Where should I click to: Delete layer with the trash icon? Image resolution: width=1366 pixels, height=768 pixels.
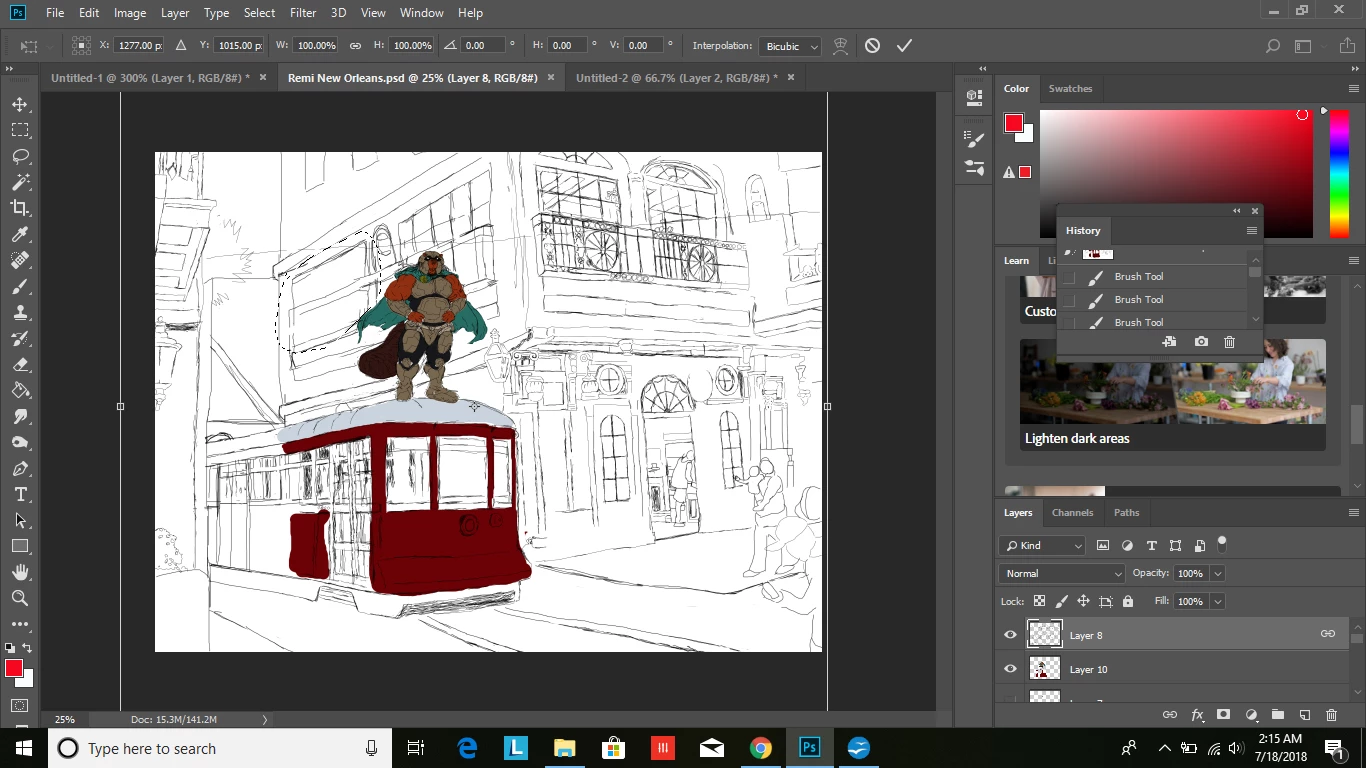tap(1331, 715)
